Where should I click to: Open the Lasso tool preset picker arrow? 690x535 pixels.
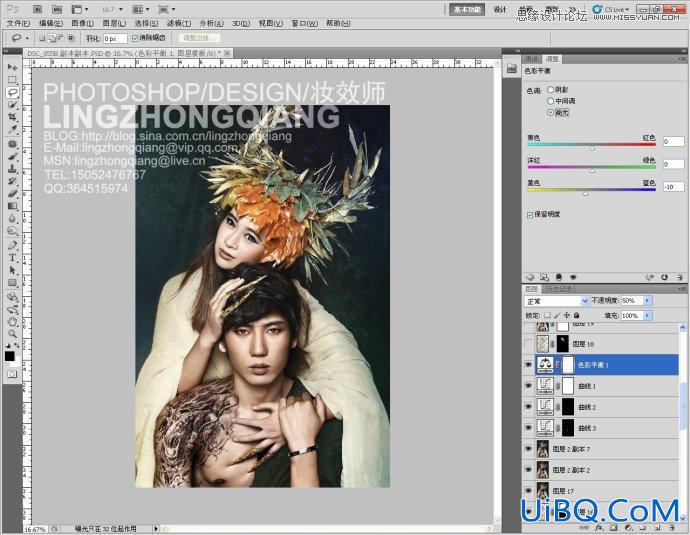tap(27, 39)
